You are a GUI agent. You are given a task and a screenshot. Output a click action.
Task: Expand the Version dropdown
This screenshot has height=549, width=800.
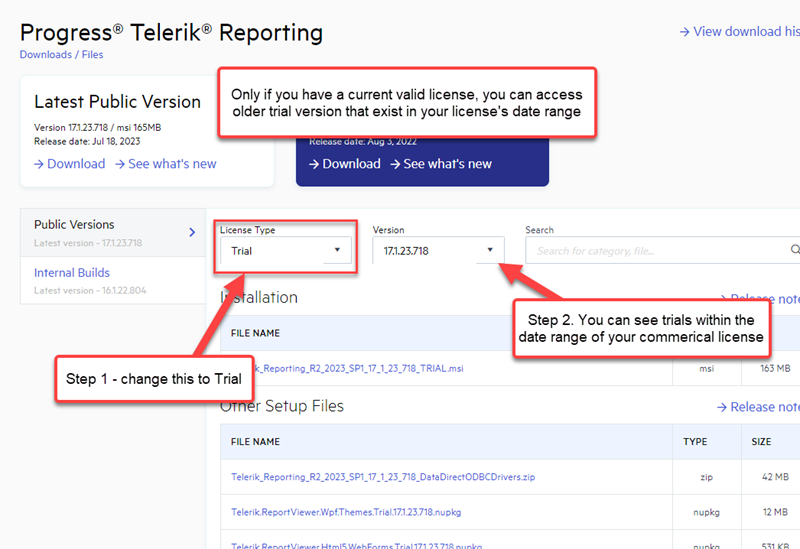[x=438, y=250]
